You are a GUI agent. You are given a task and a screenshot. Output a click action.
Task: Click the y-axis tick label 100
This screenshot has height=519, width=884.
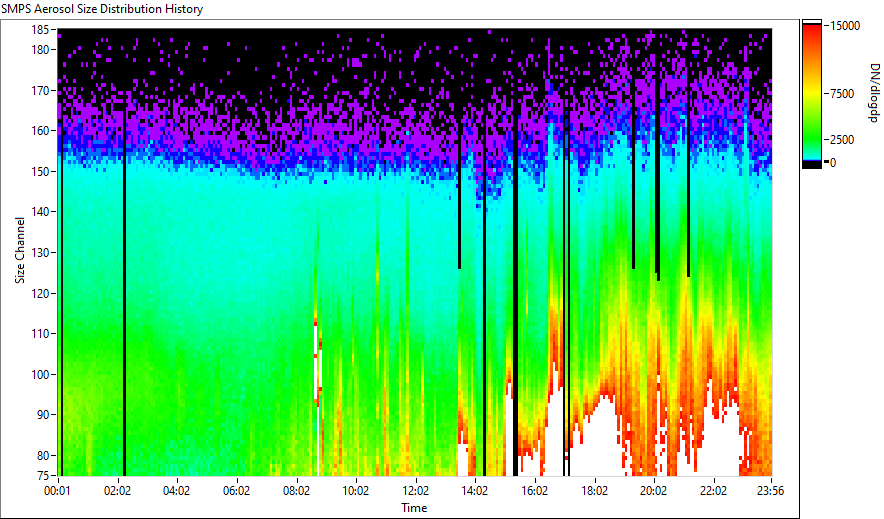pos(41,374)
